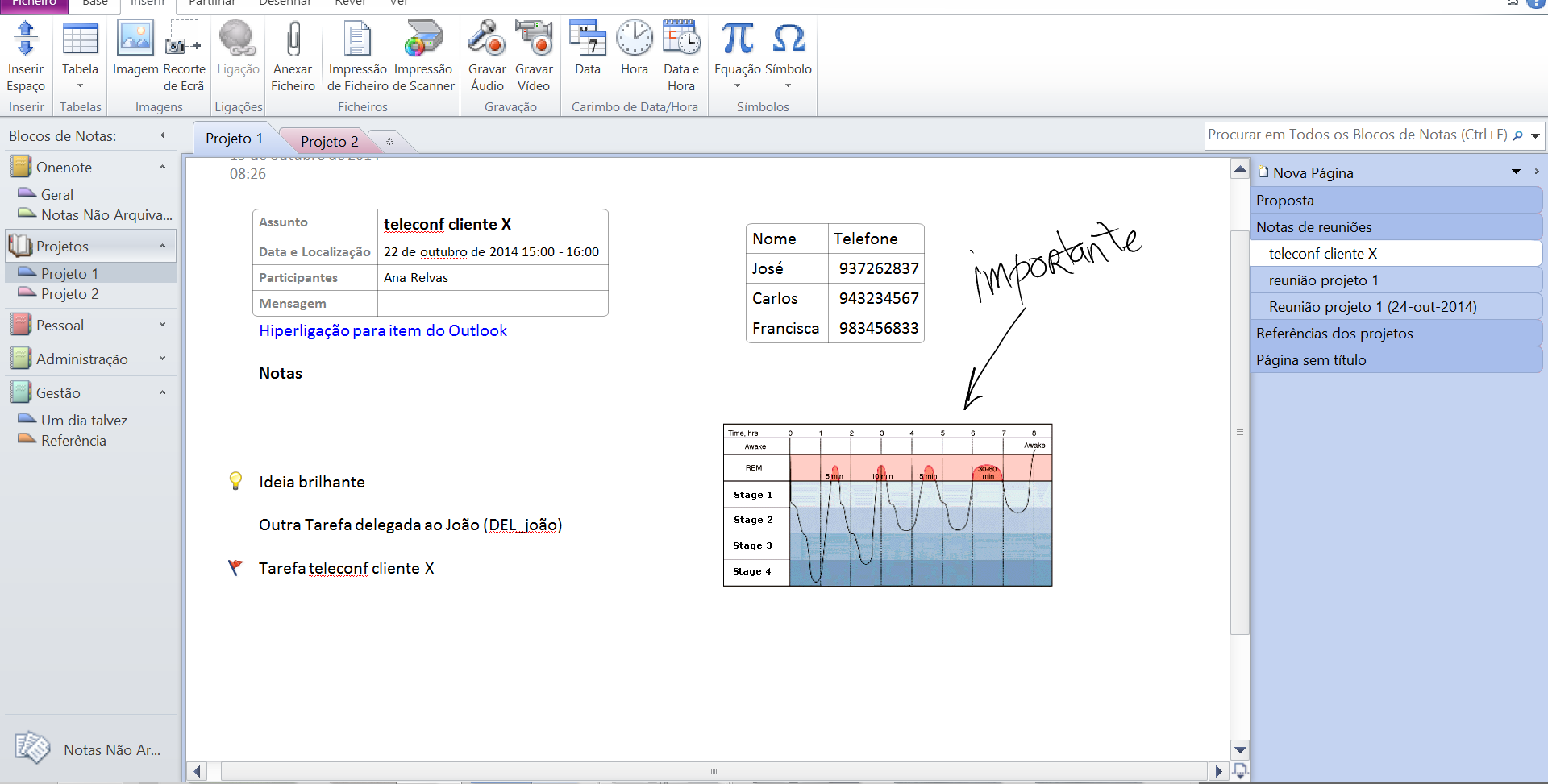Open the search scope dropdown arrow
The width and height of the screenshot is (1548, 784).
(x=1535, y=135)
